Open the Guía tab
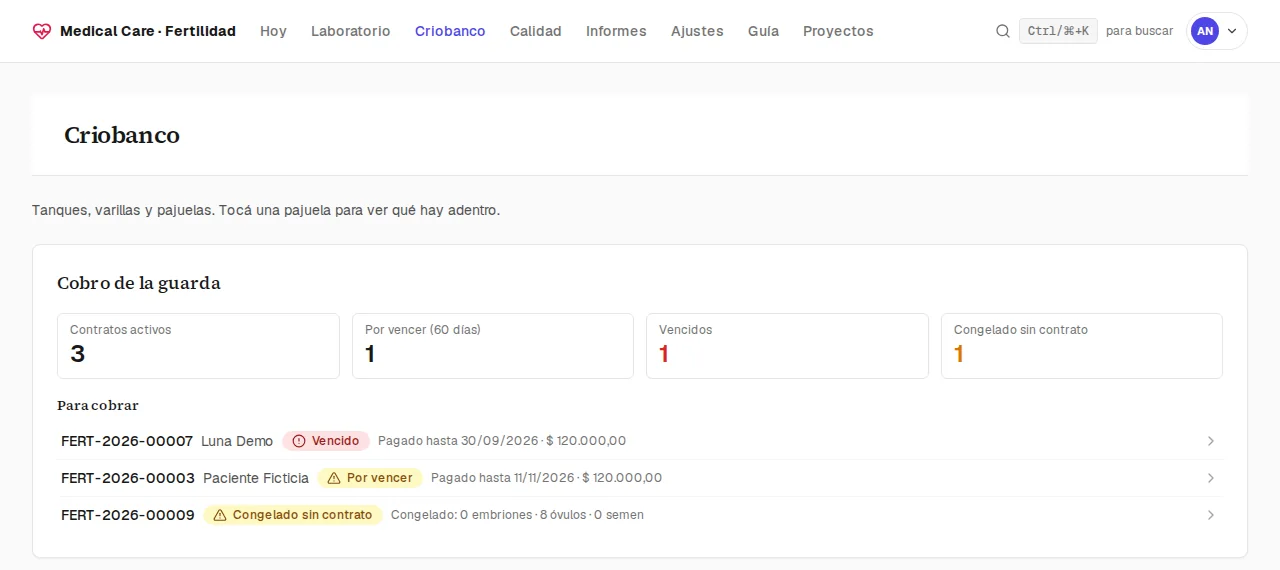The width and height of the screenshot is (1280, 570). [763, 31]
